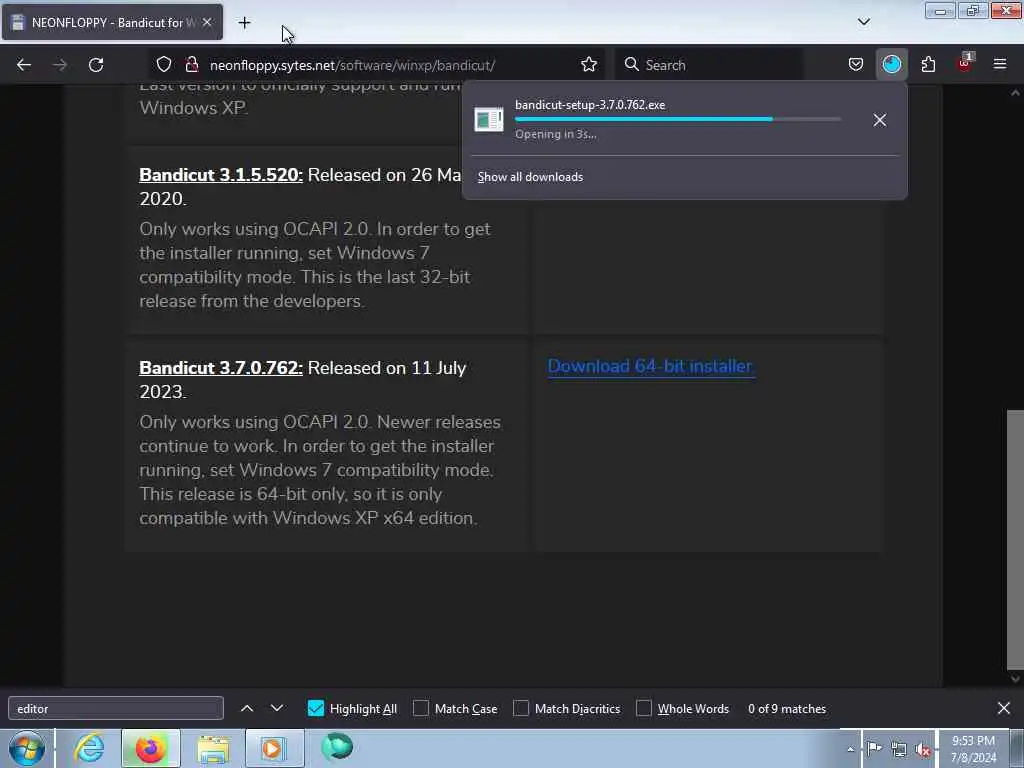
Task: Click Download 64-bit installer link
Action: pyautogui.click(x=650, y=366)
